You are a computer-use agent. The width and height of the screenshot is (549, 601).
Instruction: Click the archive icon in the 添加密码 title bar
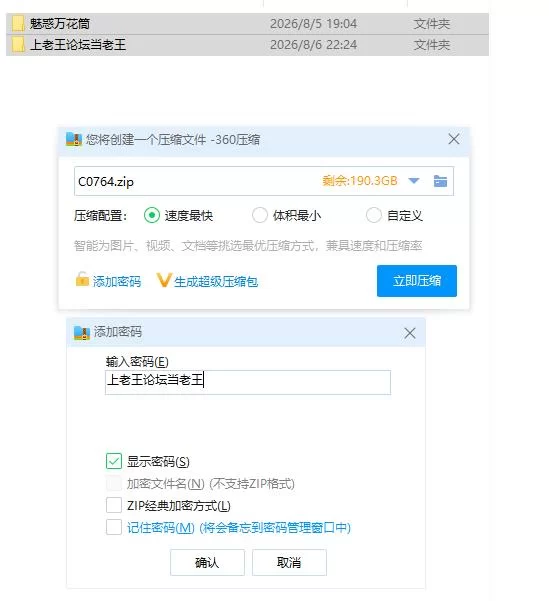click(x=81, y=333)
